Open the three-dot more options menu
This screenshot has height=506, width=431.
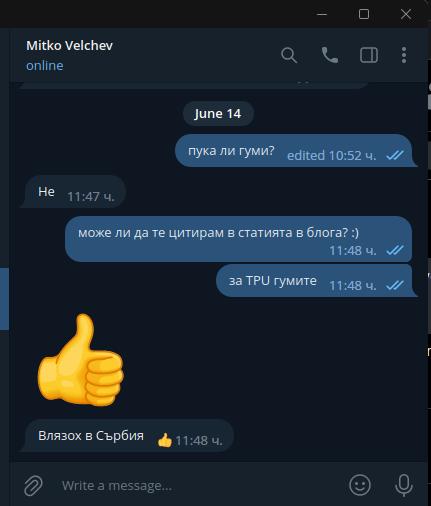pos(404,55)
